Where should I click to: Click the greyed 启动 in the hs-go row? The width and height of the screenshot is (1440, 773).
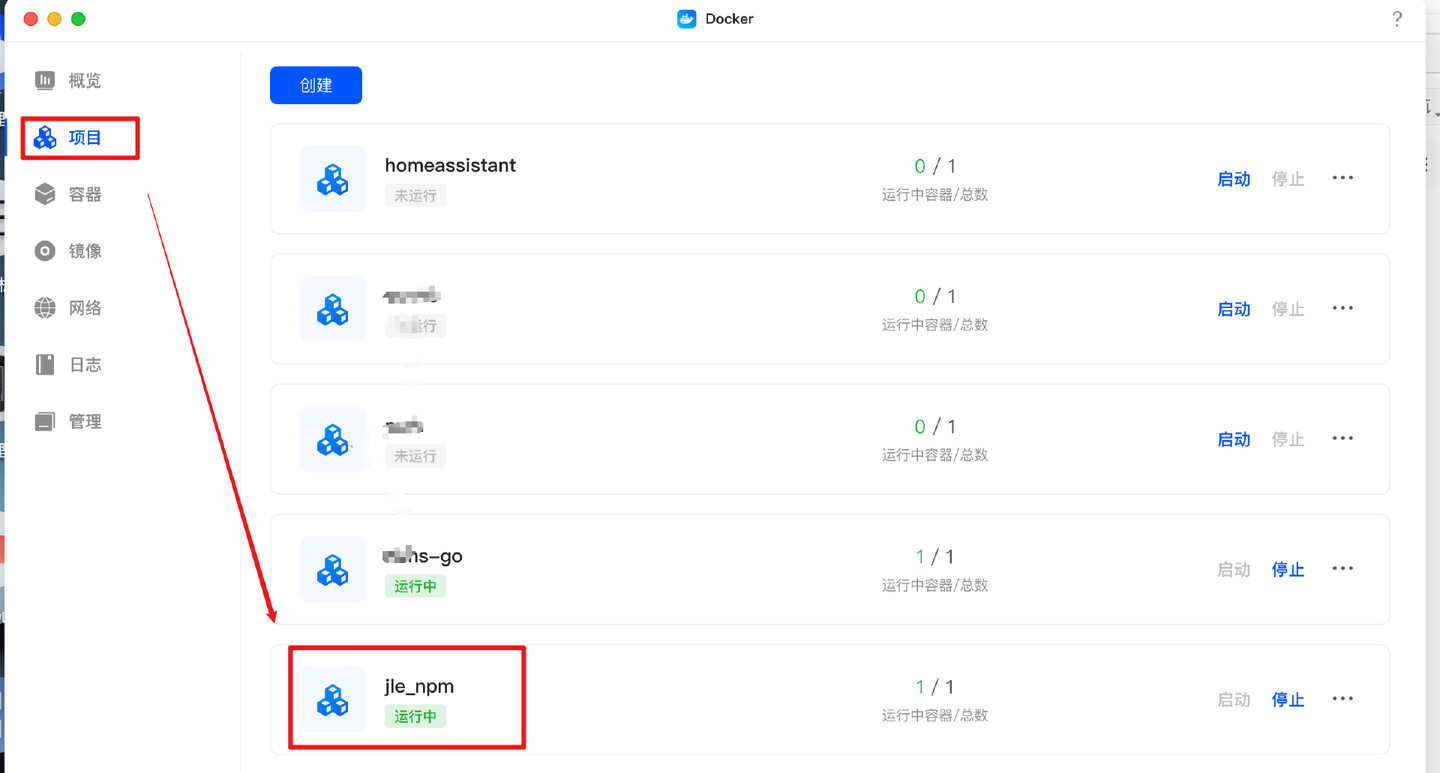[x=1234, y=570]
